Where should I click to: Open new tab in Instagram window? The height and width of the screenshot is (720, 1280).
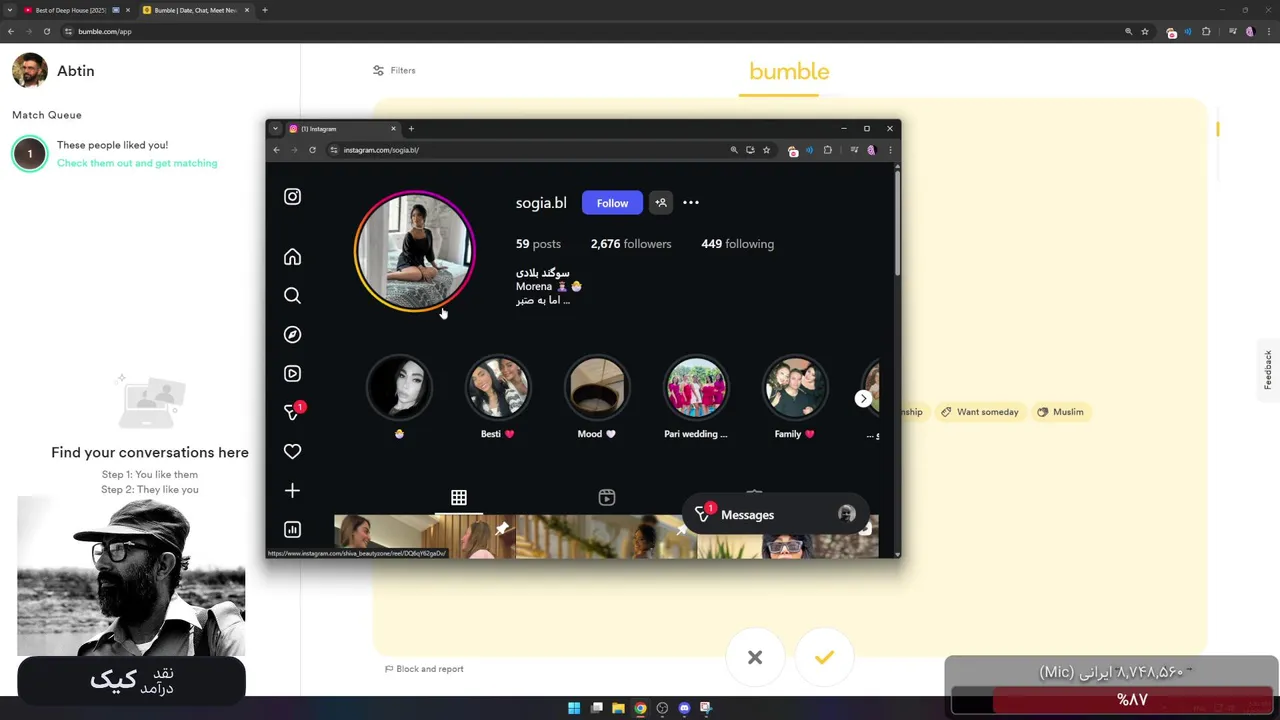(411, 129)
